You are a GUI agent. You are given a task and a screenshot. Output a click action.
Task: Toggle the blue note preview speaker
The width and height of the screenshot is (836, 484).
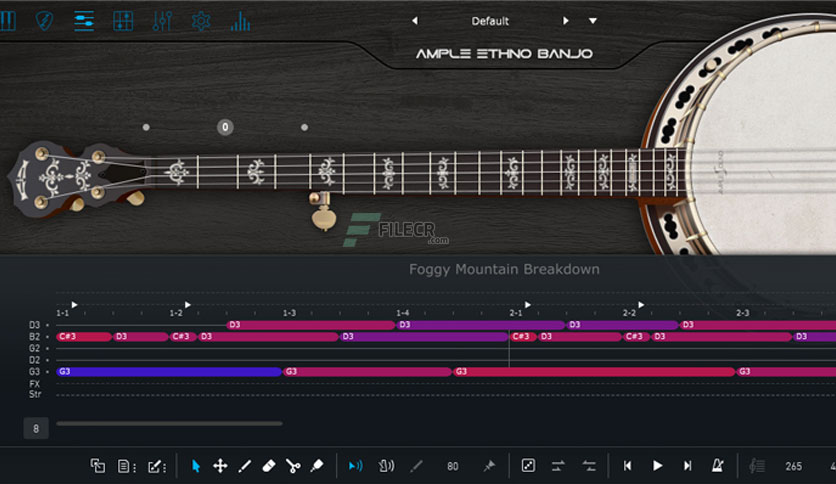click(355, 466)
